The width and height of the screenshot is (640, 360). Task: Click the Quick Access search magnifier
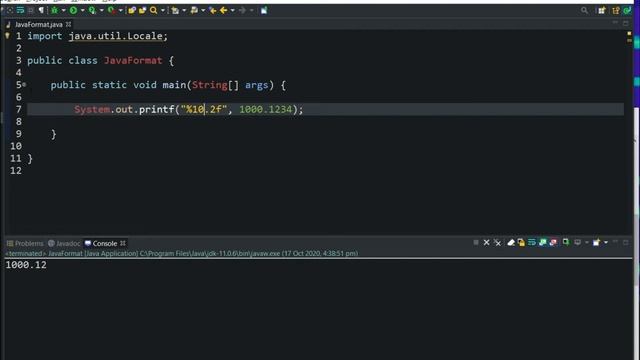(584, 10)
